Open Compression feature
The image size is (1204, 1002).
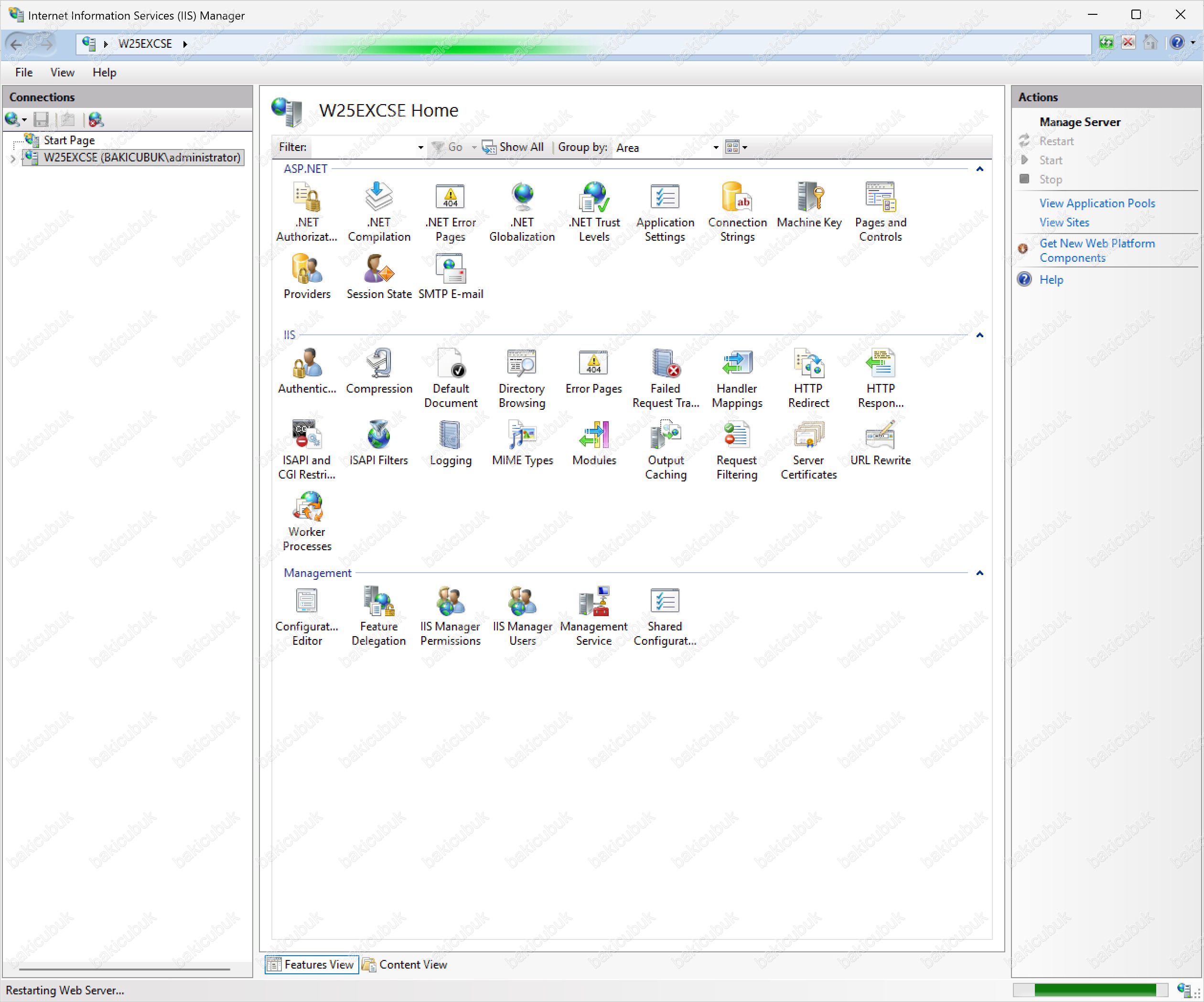[379, 371]
